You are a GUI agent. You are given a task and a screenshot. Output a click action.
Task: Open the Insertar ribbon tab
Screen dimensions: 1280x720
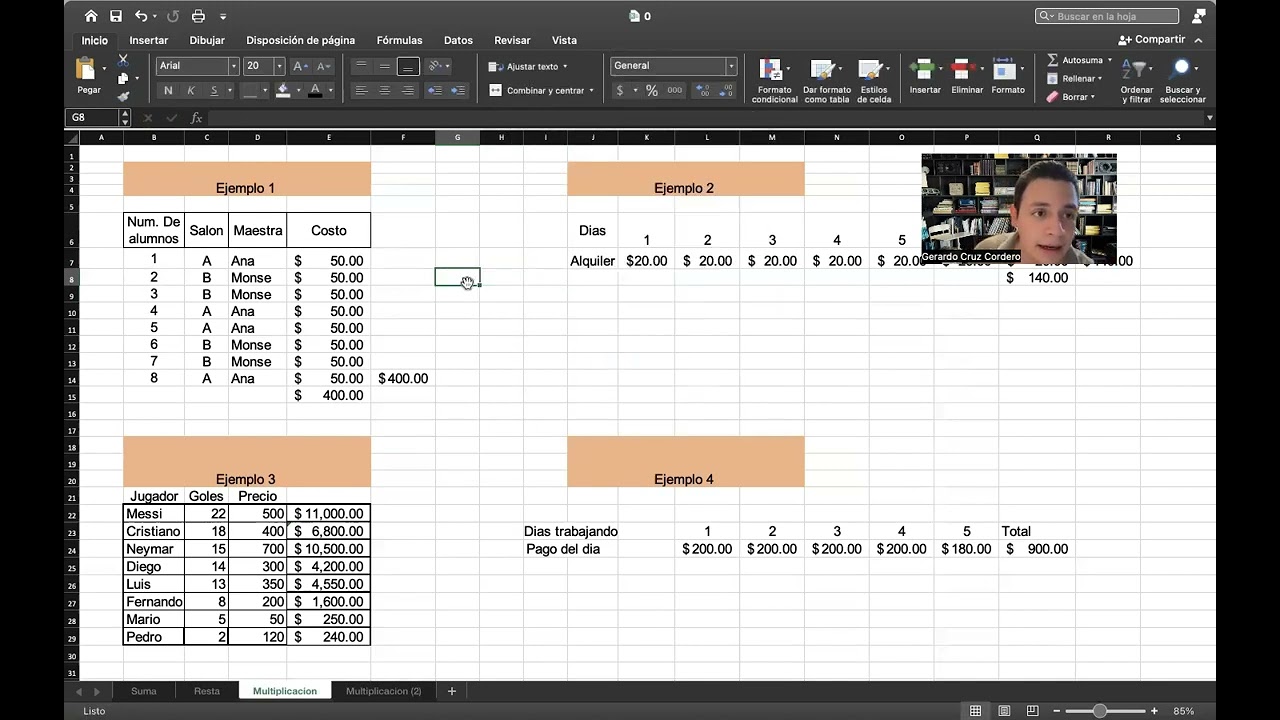148,40
